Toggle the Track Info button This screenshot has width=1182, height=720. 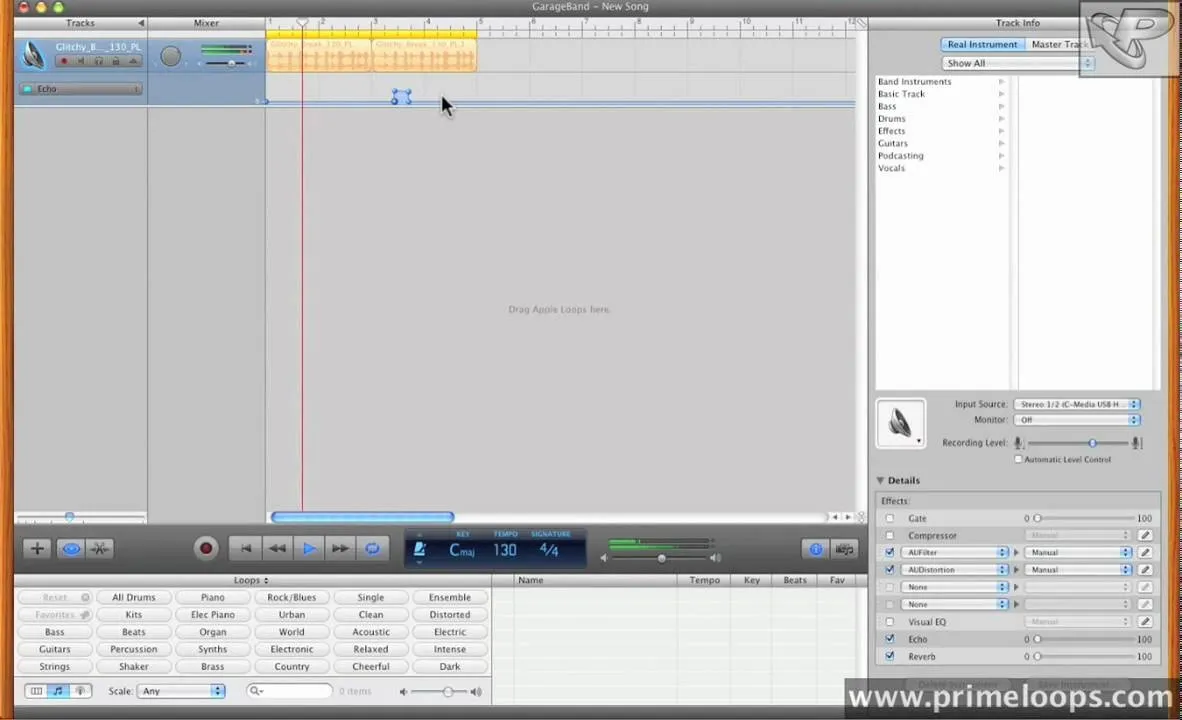coord(816,549)
